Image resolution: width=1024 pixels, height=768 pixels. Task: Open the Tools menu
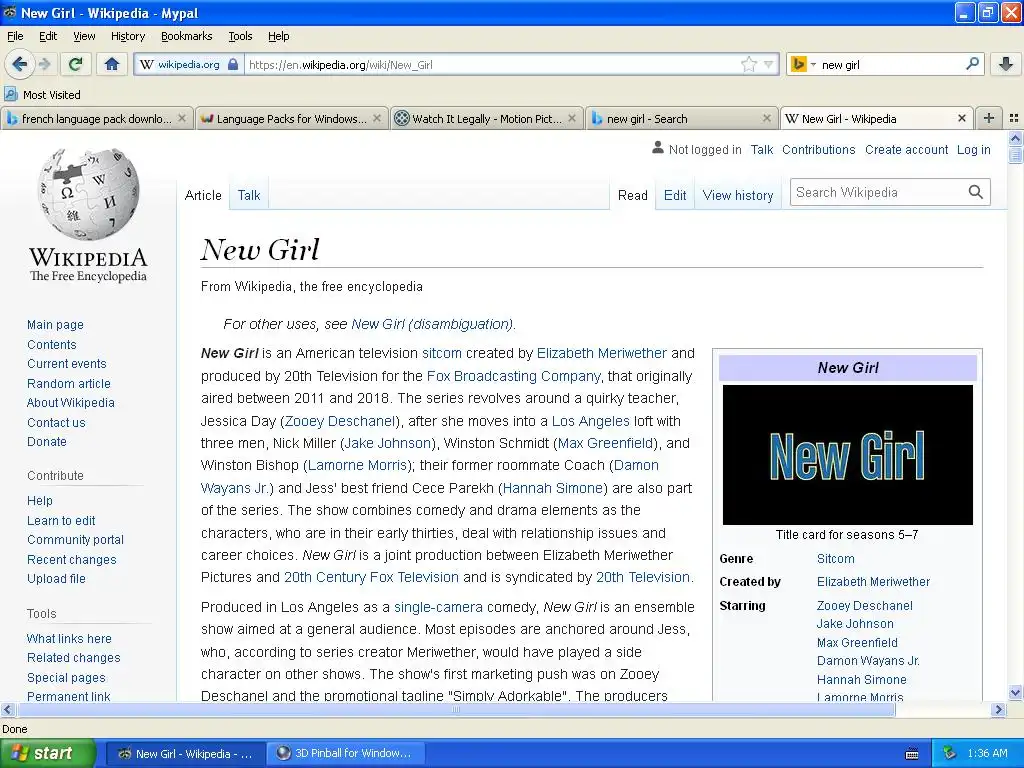click(240, 36)
